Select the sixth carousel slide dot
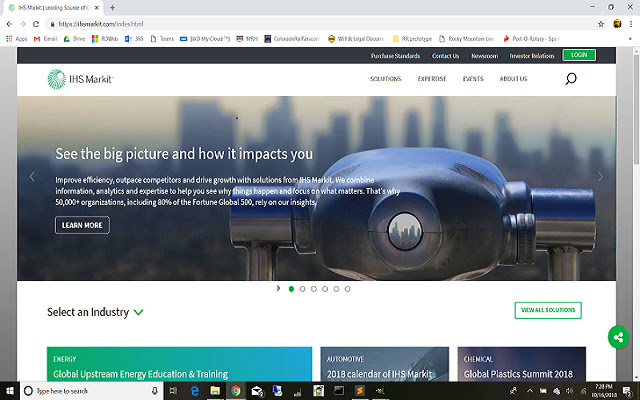Viewport: 640px width, 400px height. pos(347,289)
